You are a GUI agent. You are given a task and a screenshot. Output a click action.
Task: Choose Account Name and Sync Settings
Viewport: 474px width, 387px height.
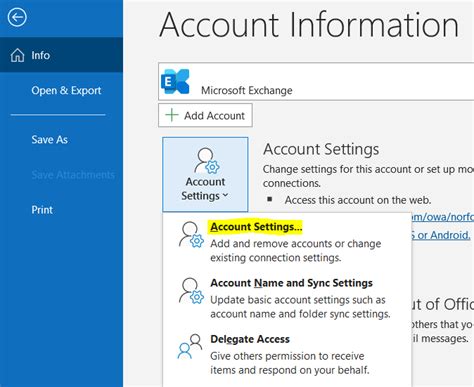(x=291, y=283)
